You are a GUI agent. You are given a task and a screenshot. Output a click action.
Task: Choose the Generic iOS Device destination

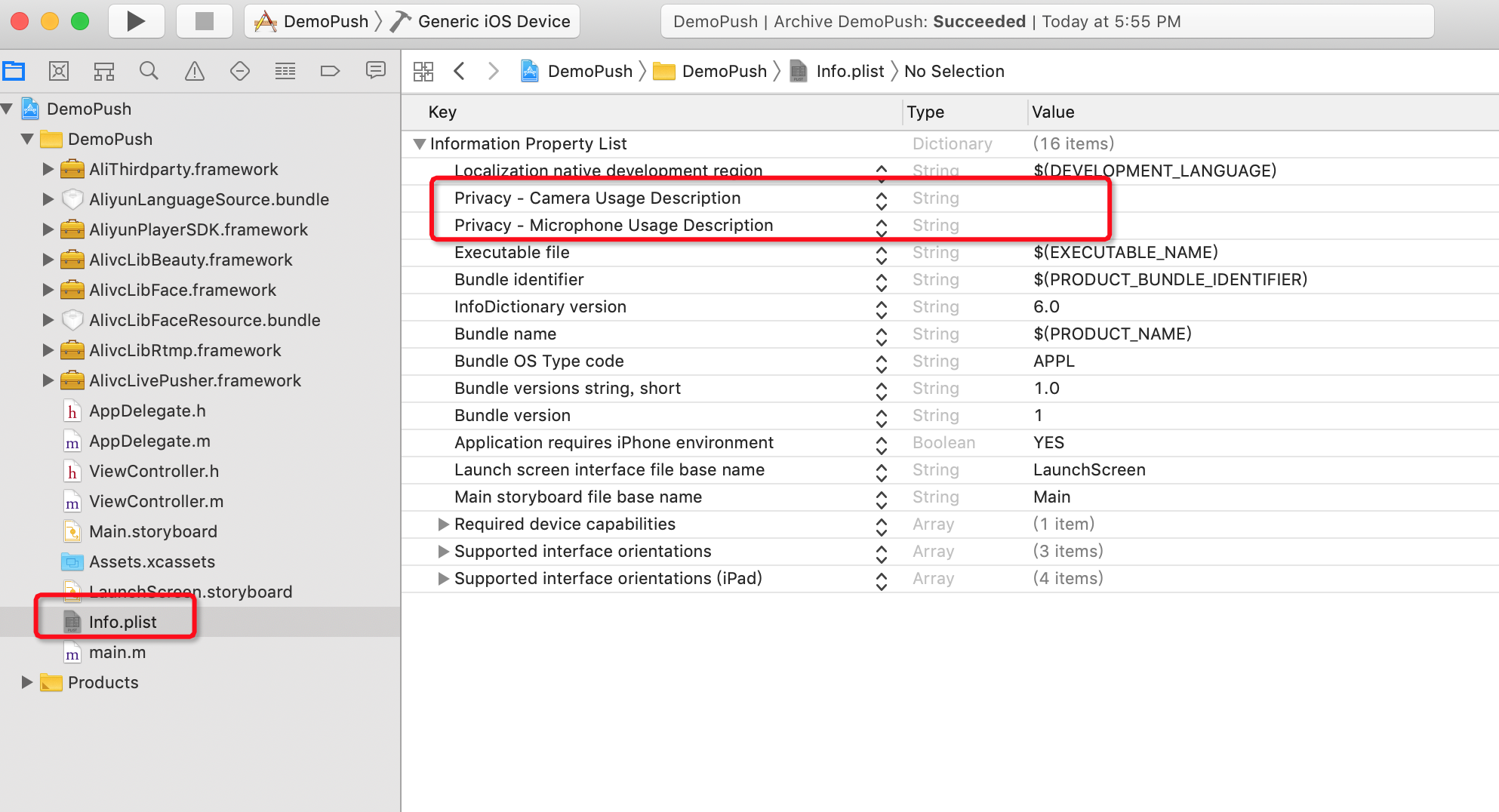pos(481,21)
